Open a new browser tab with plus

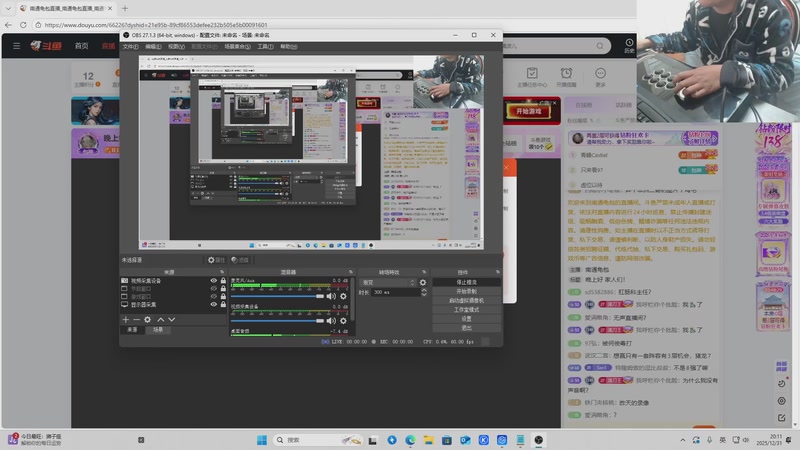point(125,8)
